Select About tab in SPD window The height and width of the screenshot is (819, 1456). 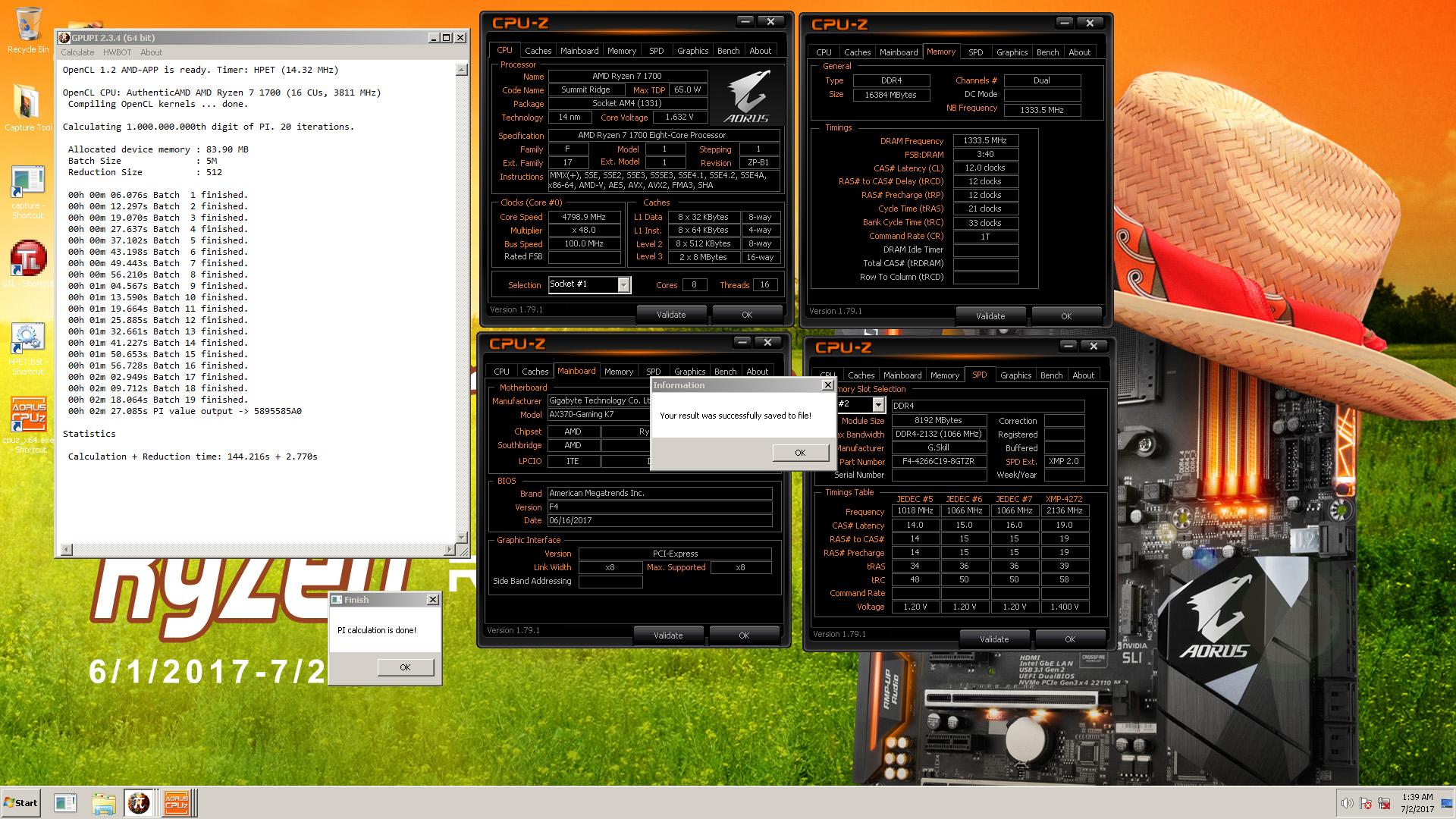(x=1083, y=375)
